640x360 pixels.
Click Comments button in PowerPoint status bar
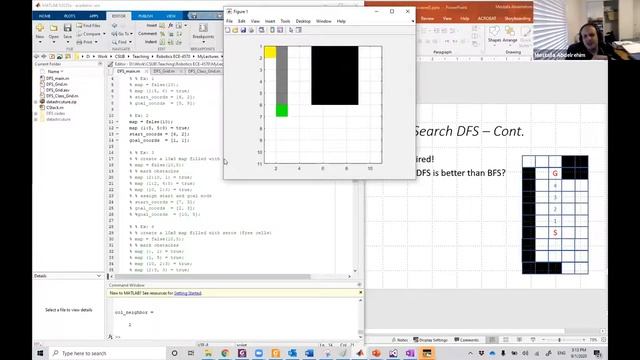(x=466, y=340)
